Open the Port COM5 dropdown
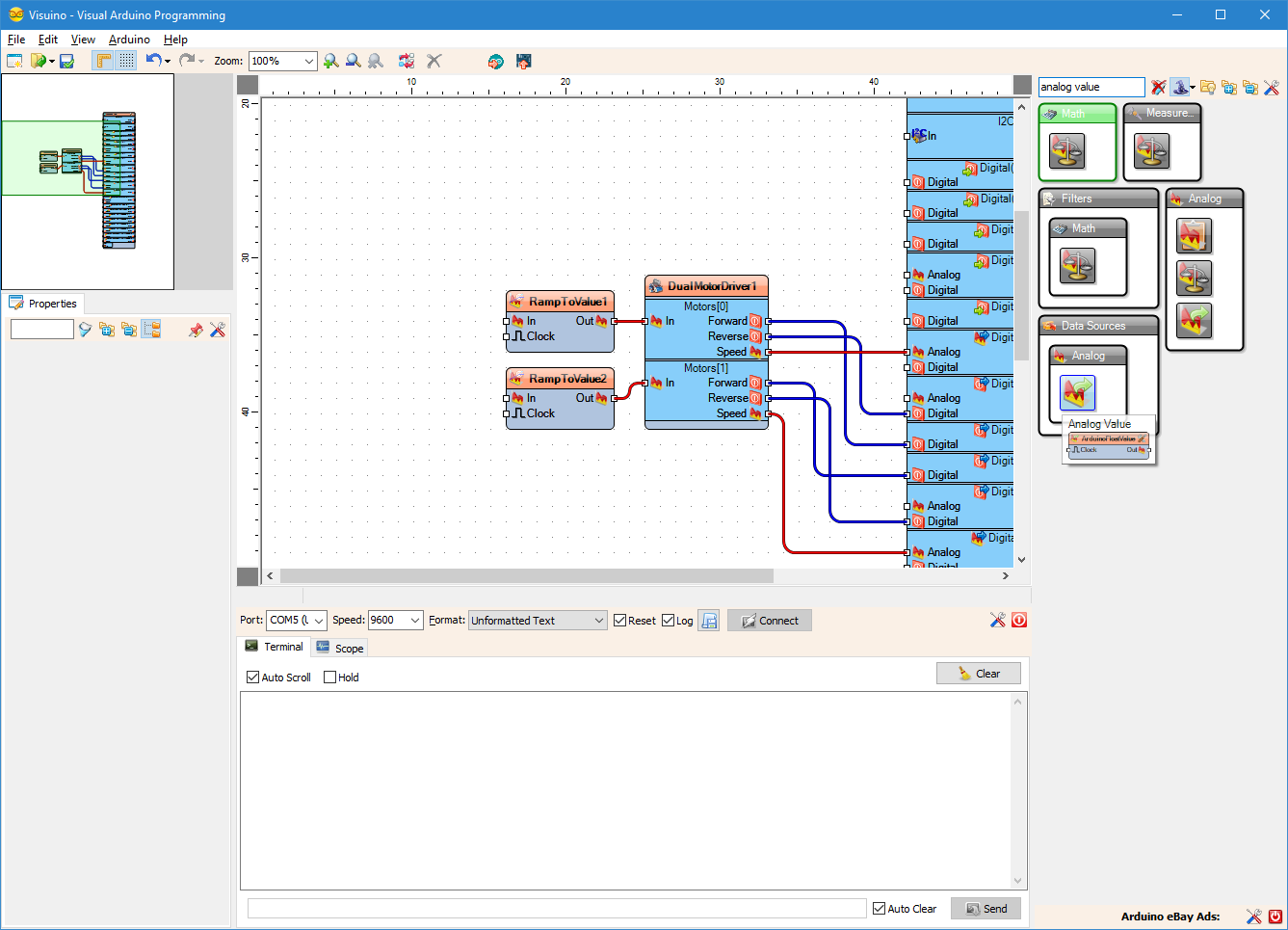The height and width of the screenshot is (930, 1288). click(x=319, y=620)
